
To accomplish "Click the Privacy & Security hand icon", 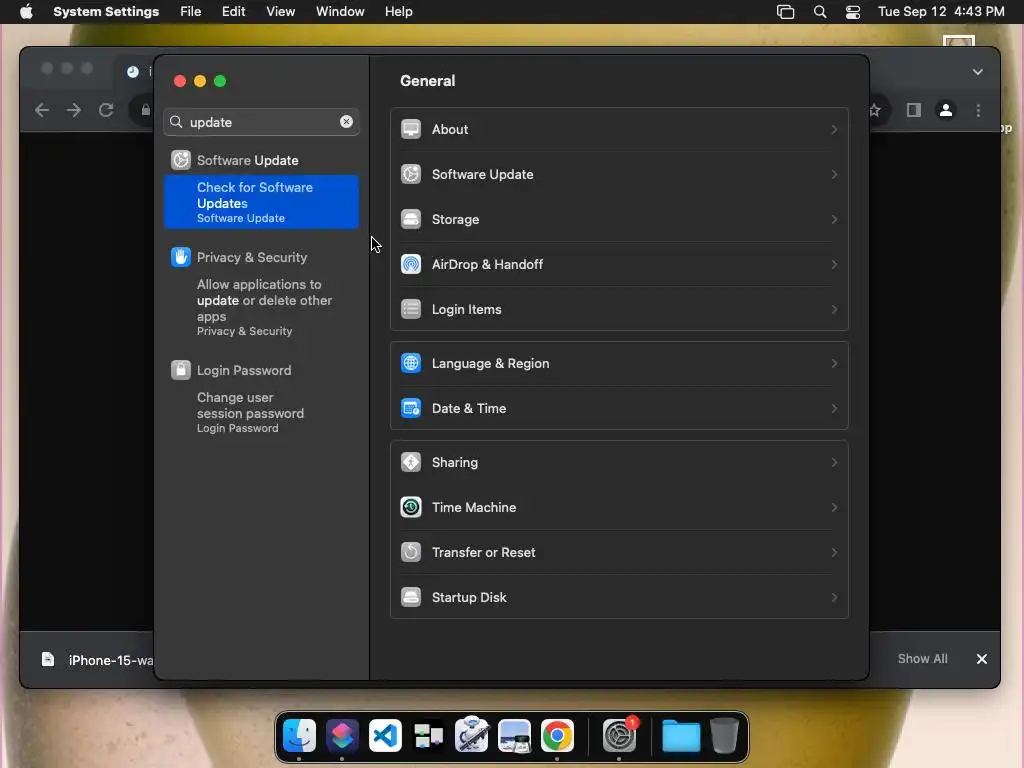I will point(181,257).
